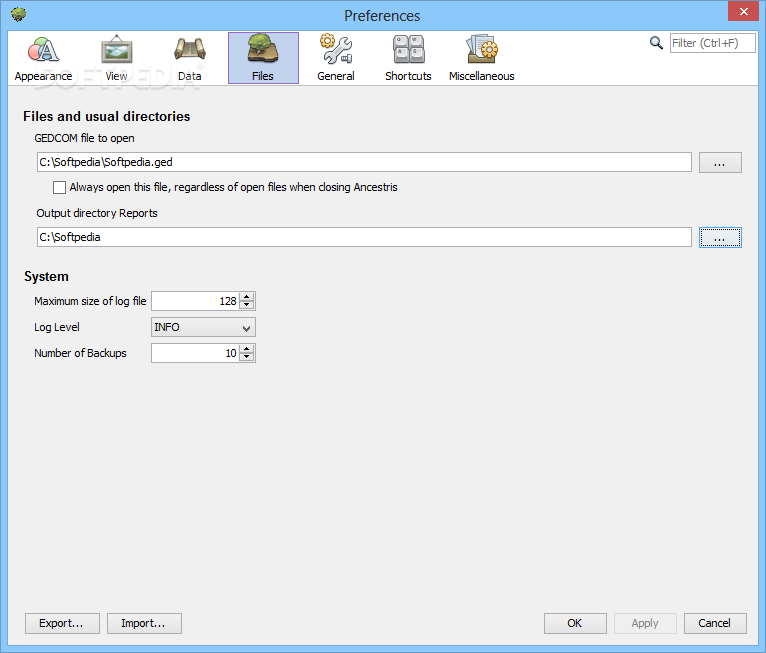
Task: Click the 'System' section heading
Action: 46,277
